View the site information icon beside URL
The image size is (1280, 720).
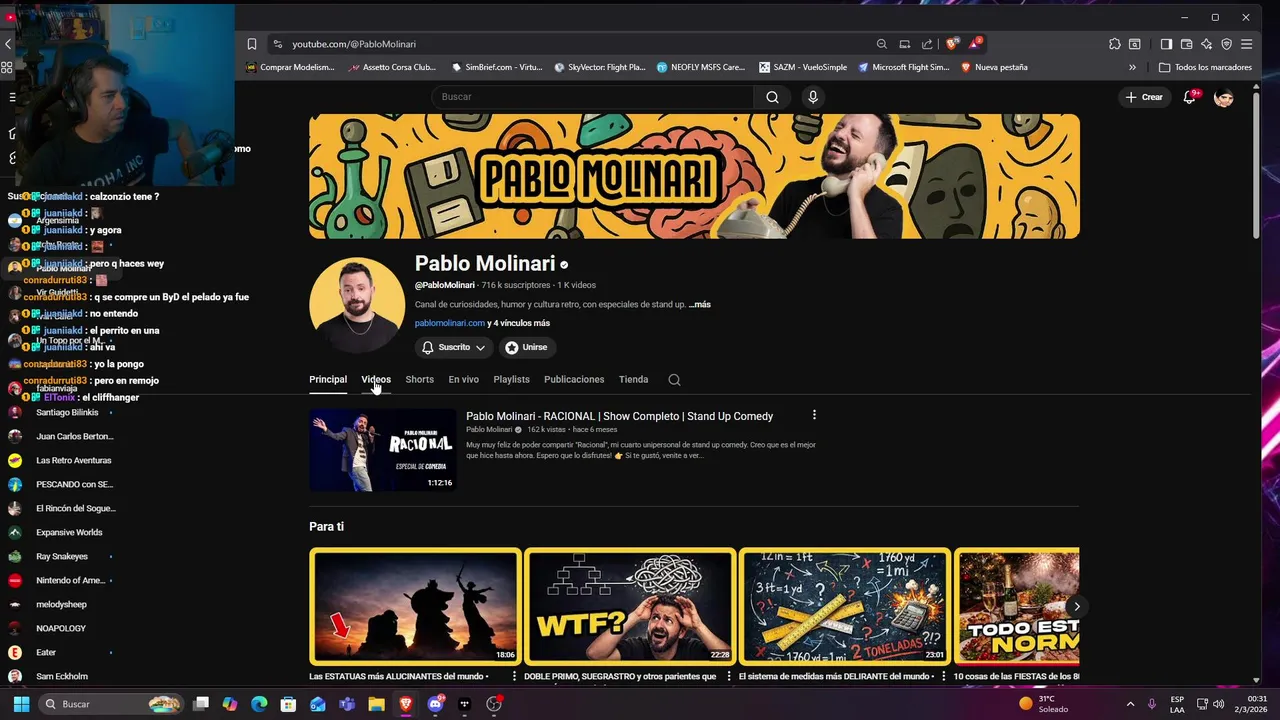click(276, 44)
